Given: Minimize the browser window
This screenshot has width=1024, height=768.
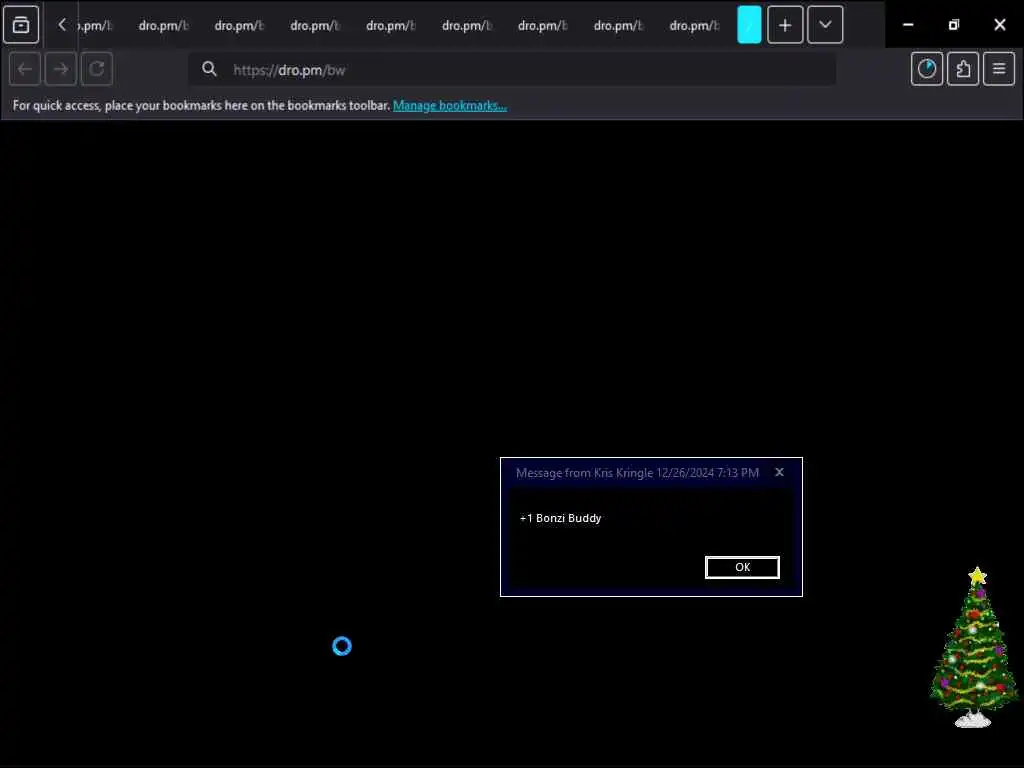Looking at the screenshot, I should [x=908, y=25].
